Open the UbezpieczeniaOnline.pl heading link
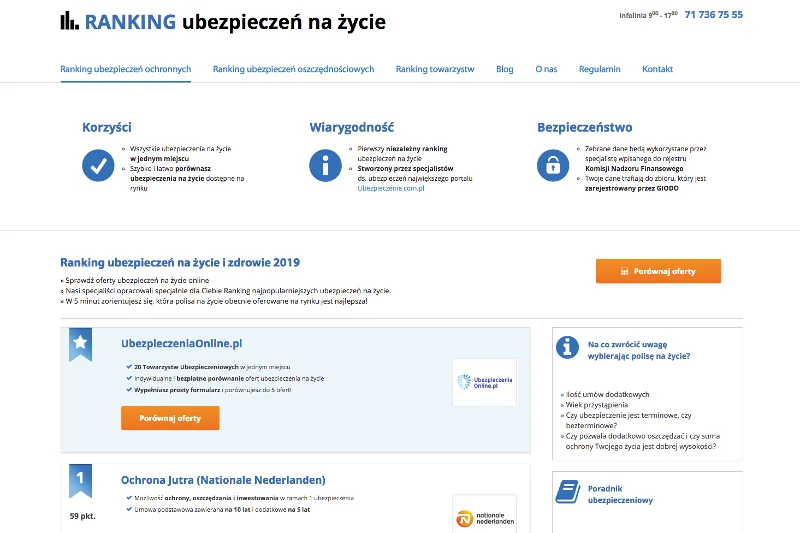This screenshot has height=533, width=800. tap(182, 343)
